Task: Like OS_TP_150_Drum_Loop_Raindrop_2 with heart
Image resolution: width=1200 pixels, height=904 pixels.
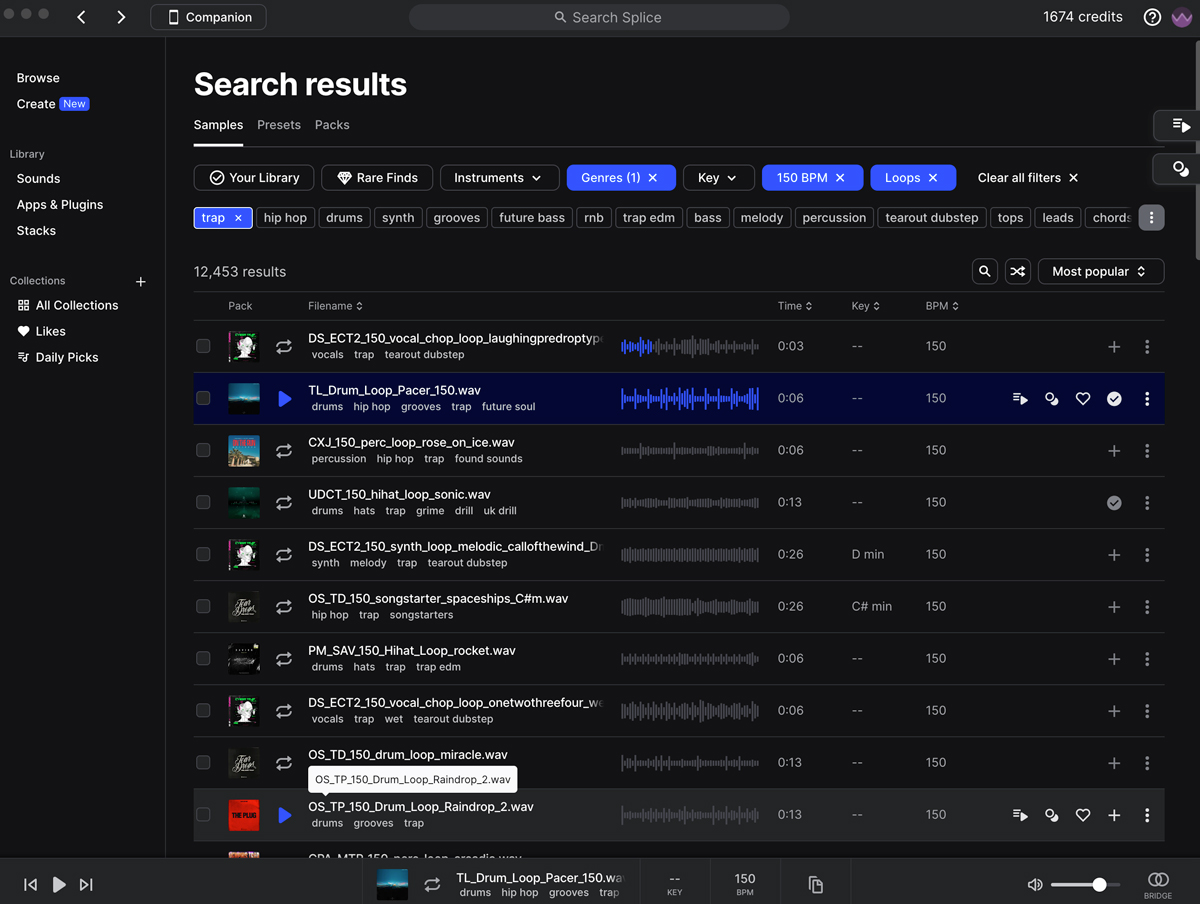Action: pos(1083,815)
